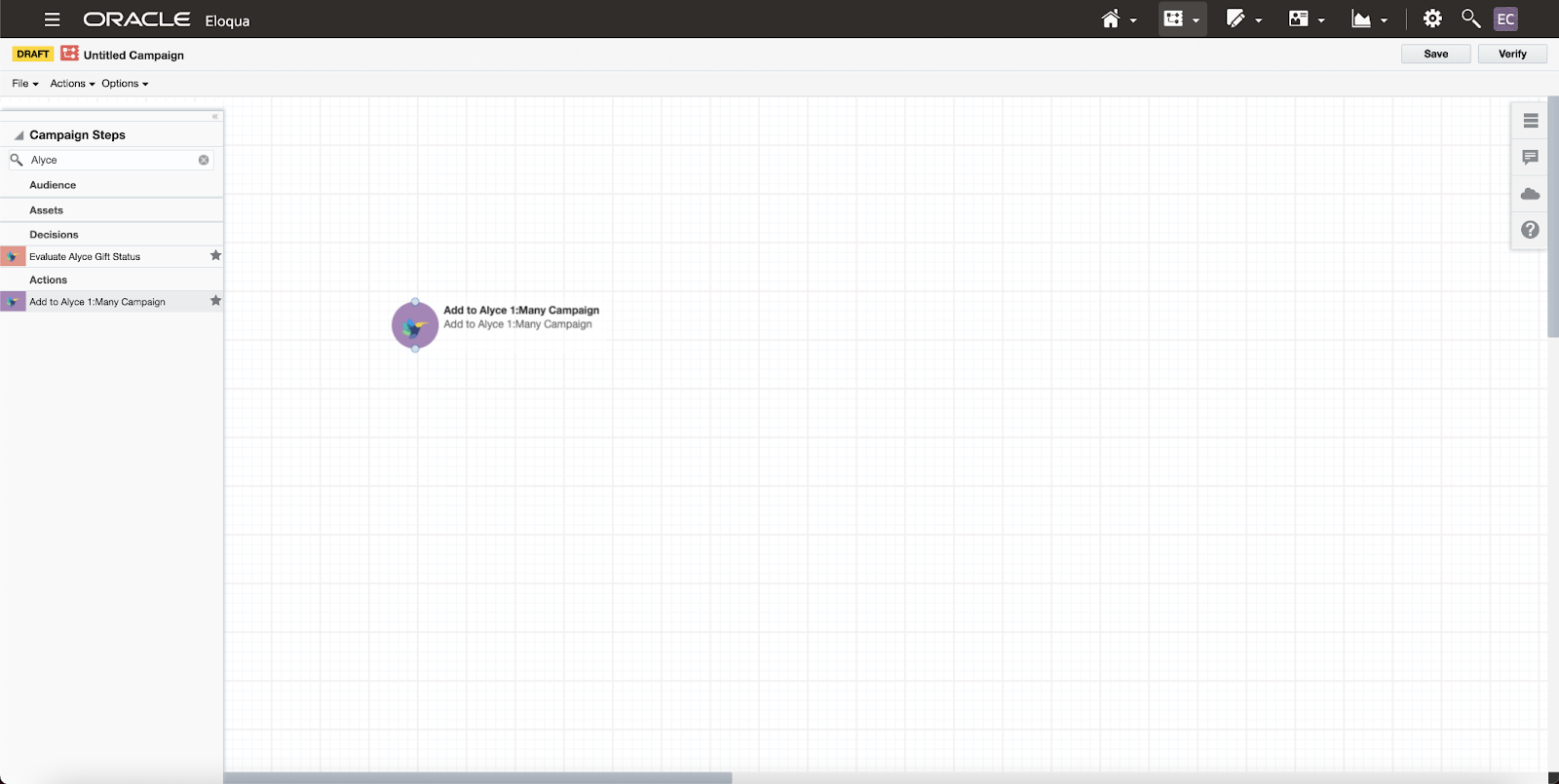The image size is (1559, 784).
Task: Click the DRAFT status badge
Action: 33,54
